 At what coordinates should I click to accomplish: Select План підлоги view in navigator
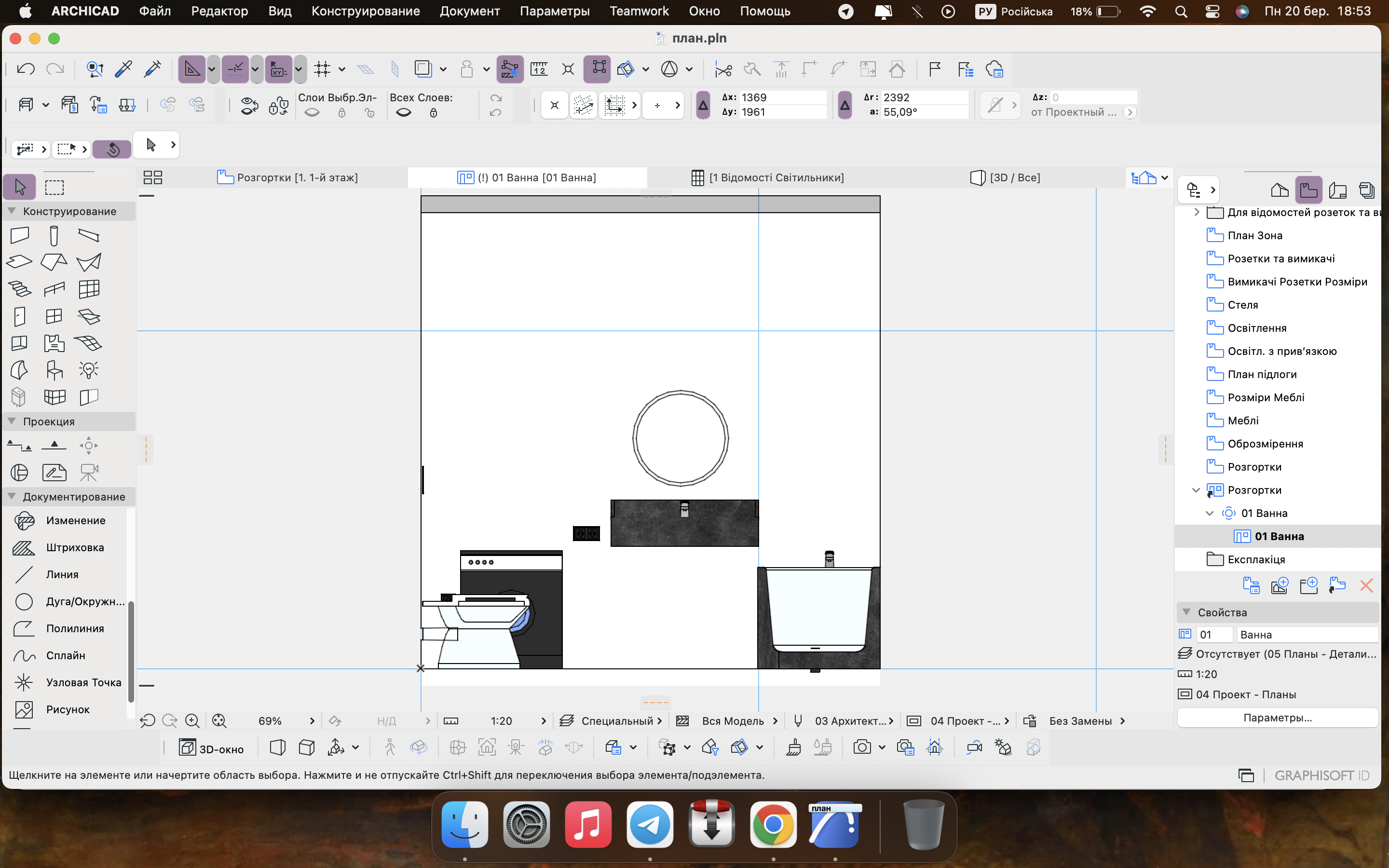click(1262, 374)
